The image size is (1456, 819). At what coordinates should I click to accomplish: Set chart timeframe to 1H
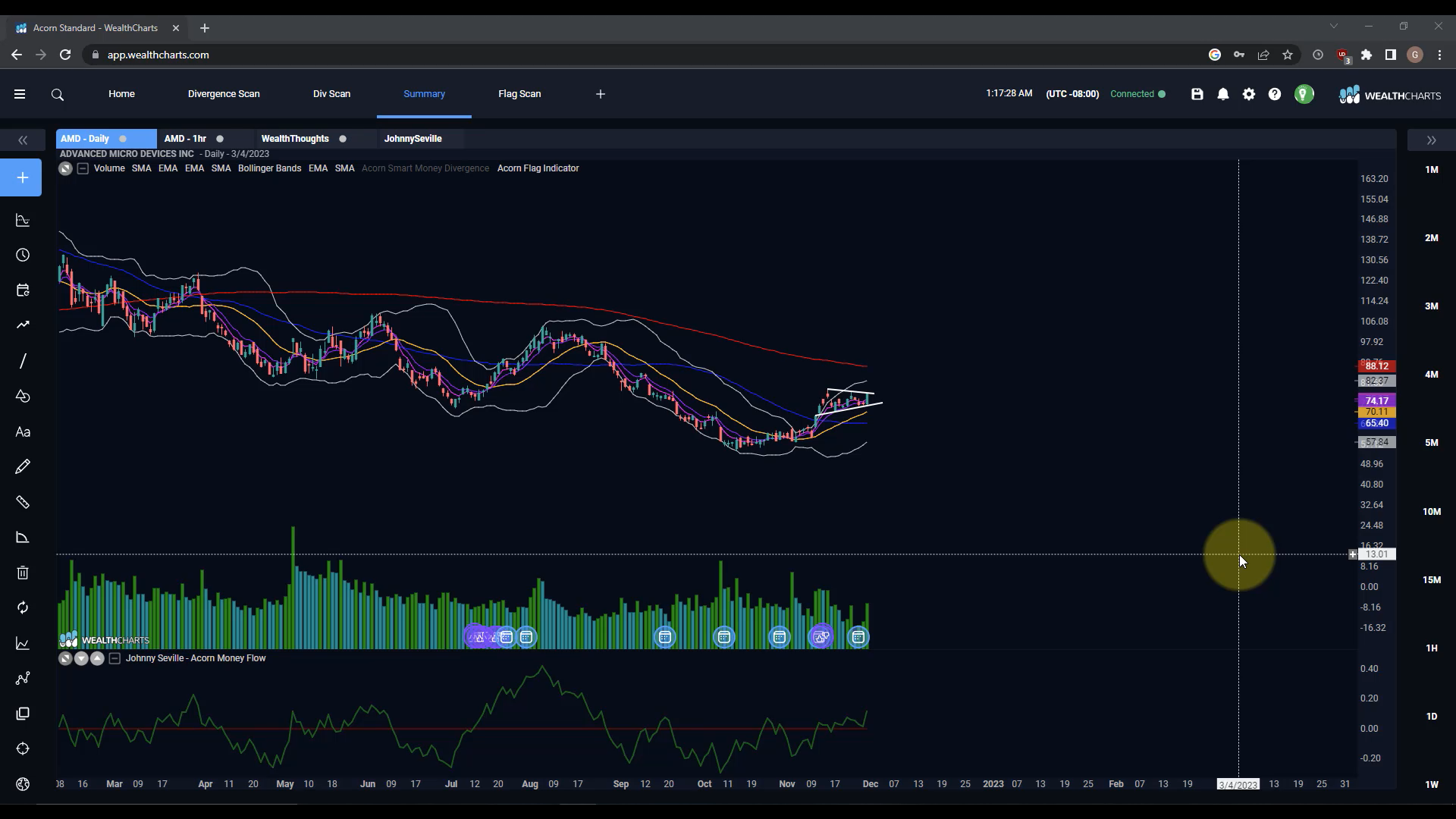[x=1431, y=648]
